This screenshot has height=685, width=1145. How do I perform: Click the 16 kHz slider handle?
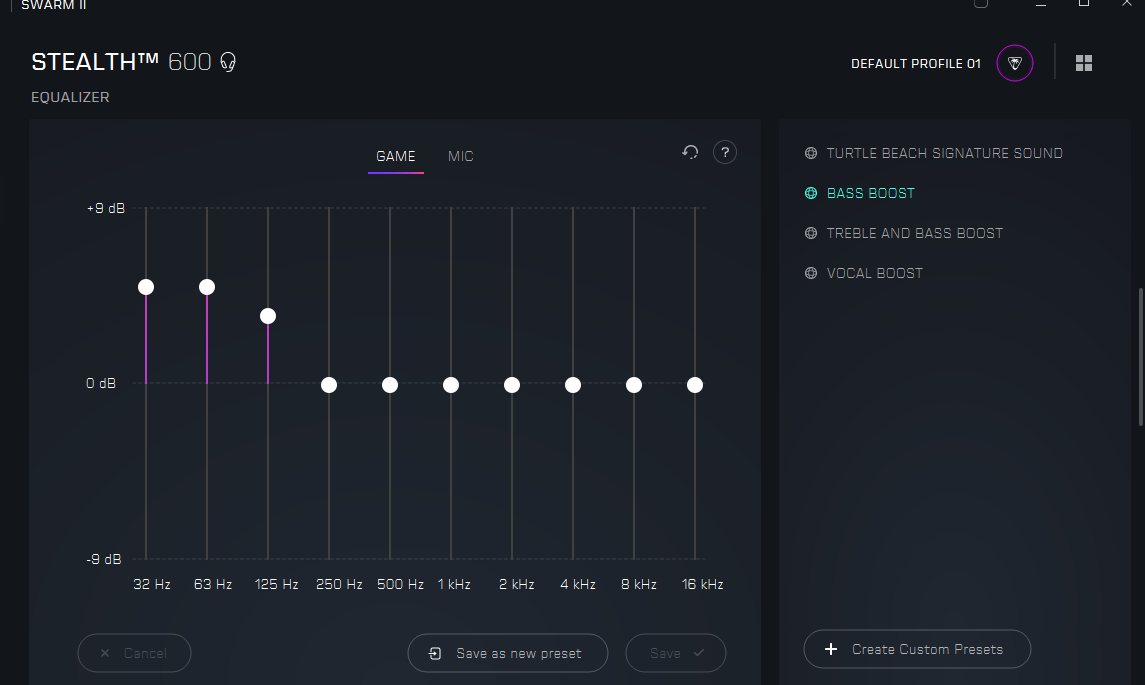coord(694,385)
